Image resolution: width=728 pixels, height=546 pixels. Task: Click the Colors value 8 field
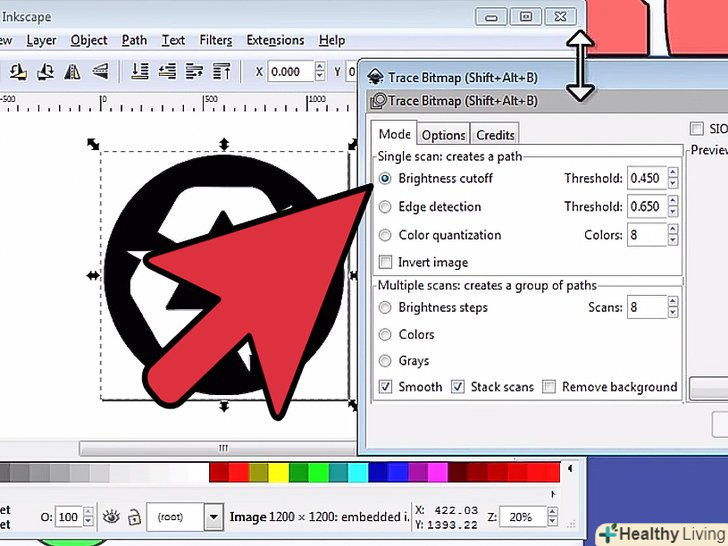click(647, 235)
